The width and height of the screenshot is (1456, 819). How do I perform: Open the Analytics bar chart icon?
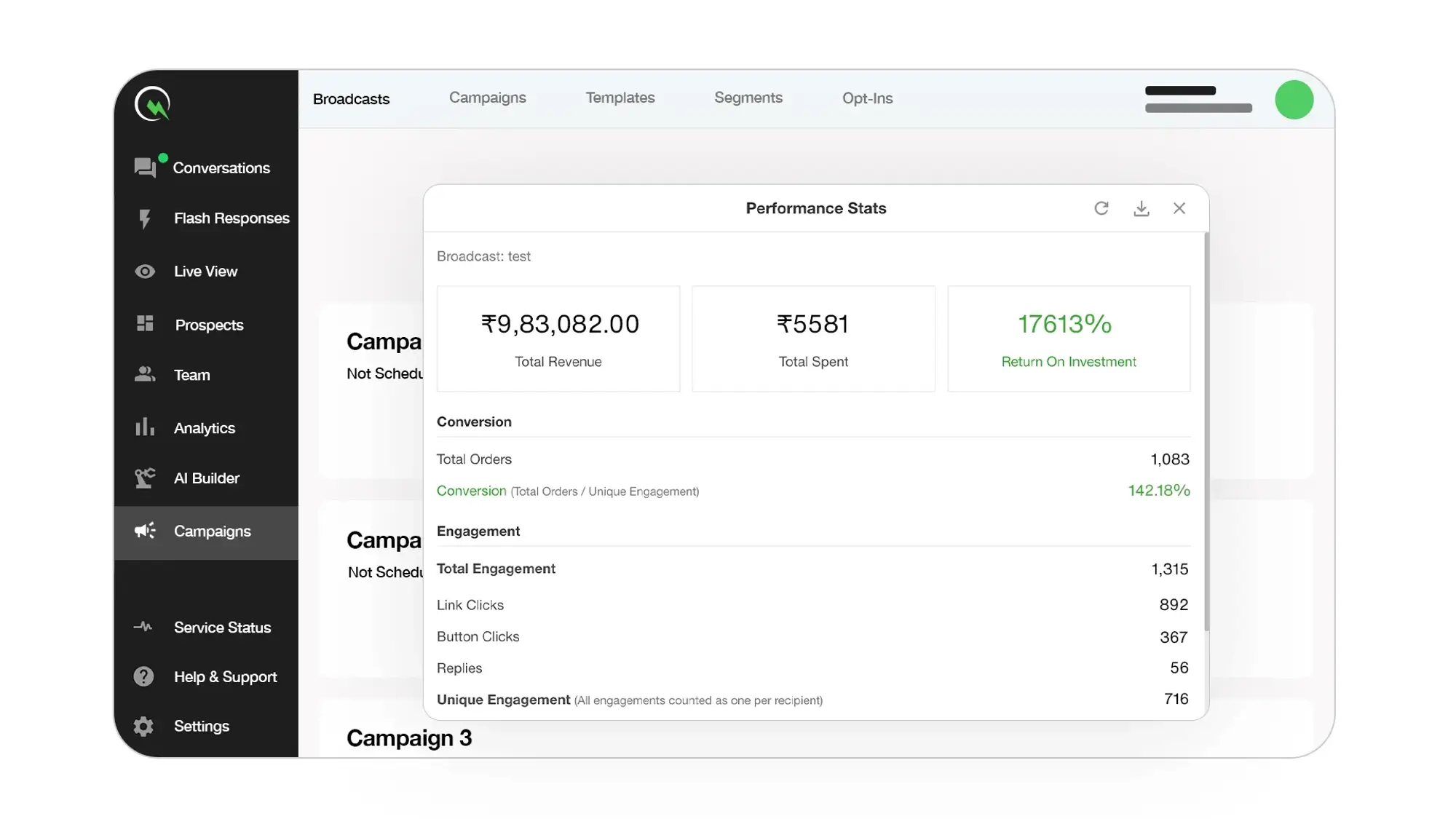pos(145,427)
